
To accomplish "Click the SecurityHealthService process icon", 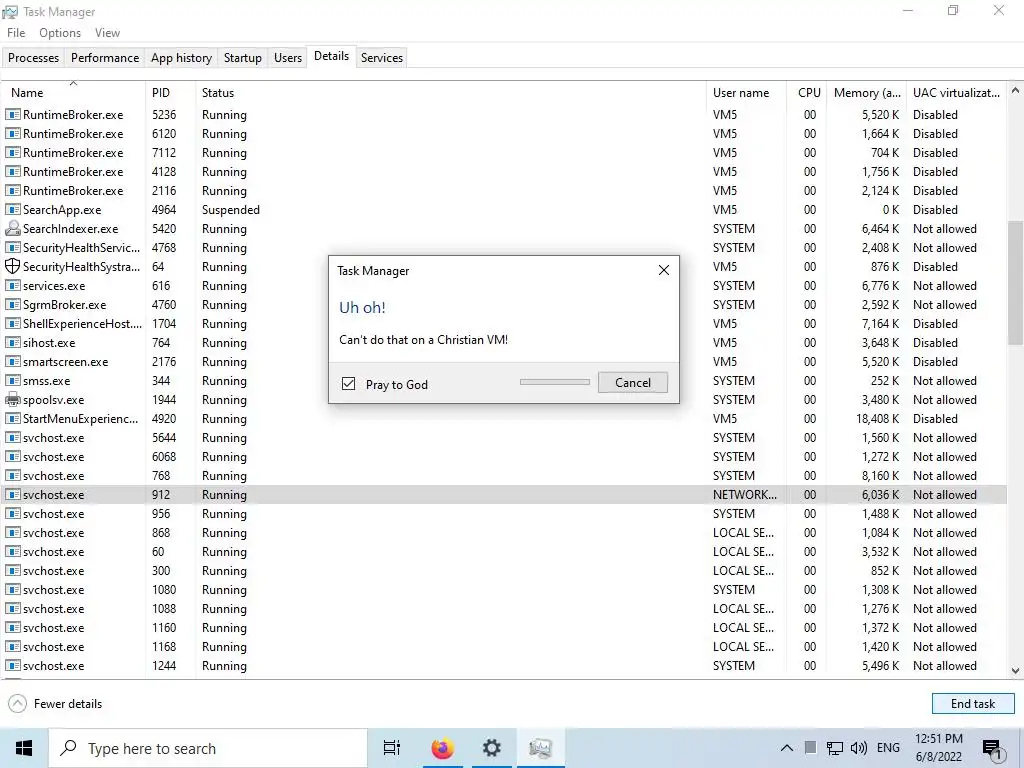I will 12,248.
